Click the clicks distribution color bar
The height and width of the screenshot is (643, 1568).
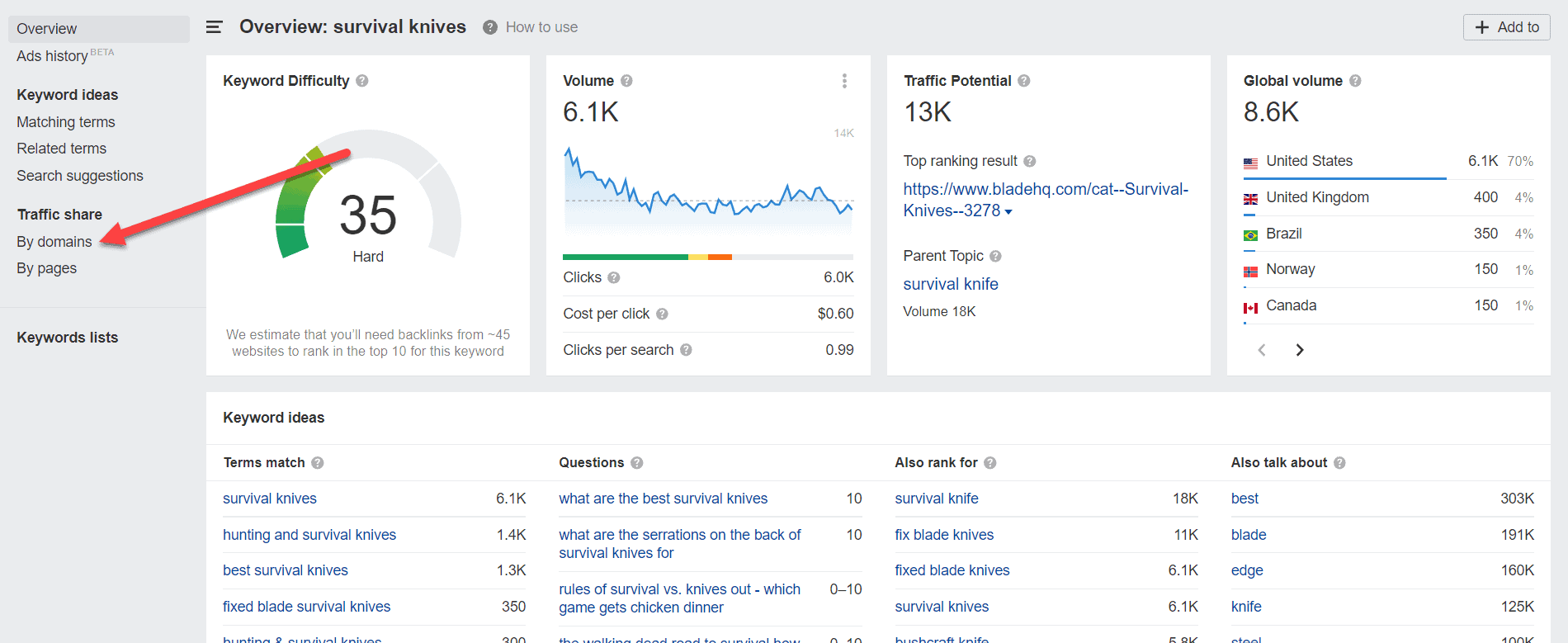coord(707,257)
